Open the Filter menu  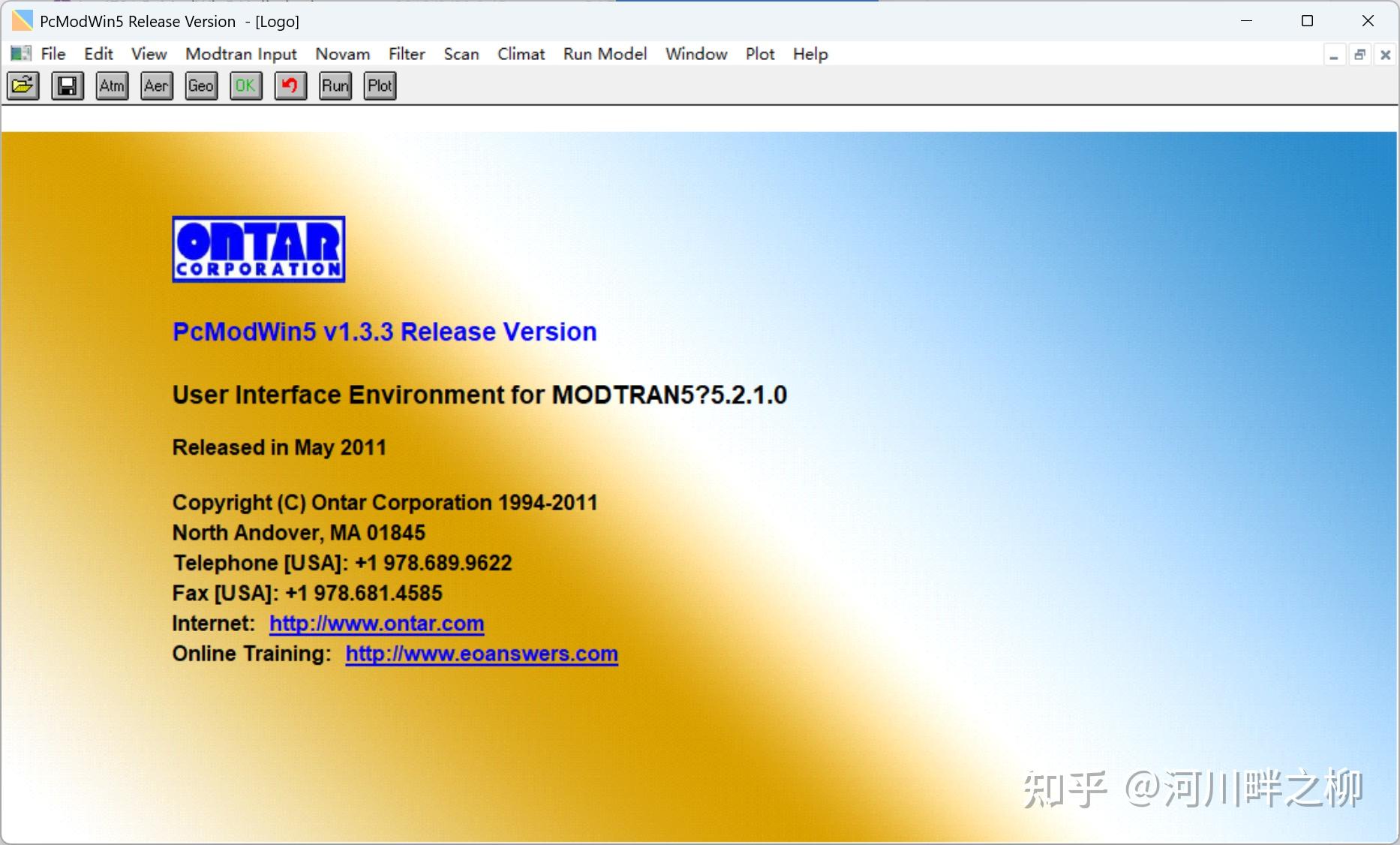[407, 54]
